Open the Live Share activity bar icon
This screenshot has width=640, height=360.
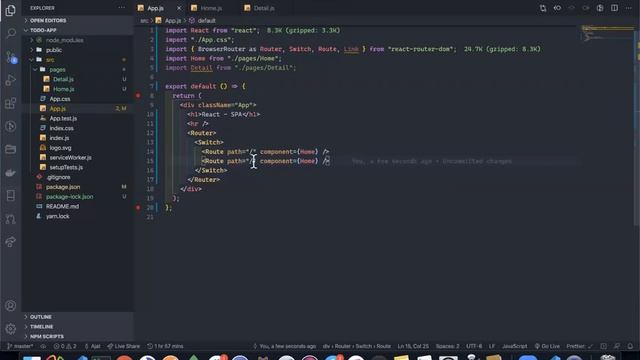click(x=11, y=242)
